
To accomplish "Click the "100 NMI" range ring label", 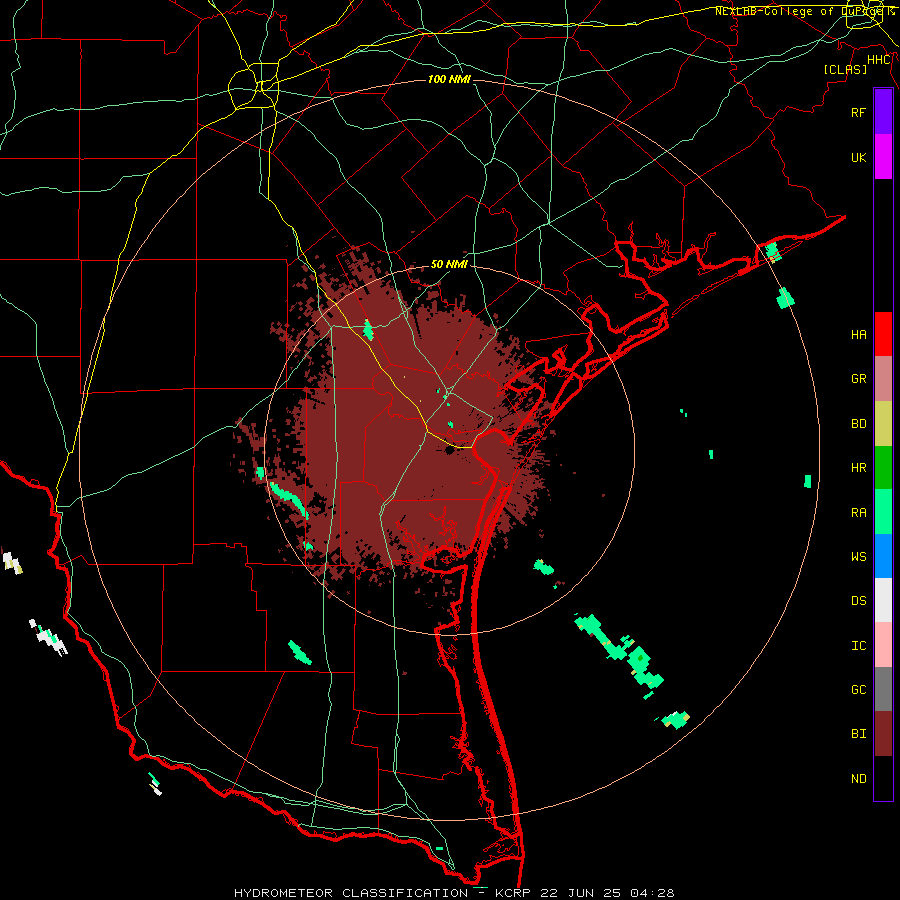I will (449, 79).
